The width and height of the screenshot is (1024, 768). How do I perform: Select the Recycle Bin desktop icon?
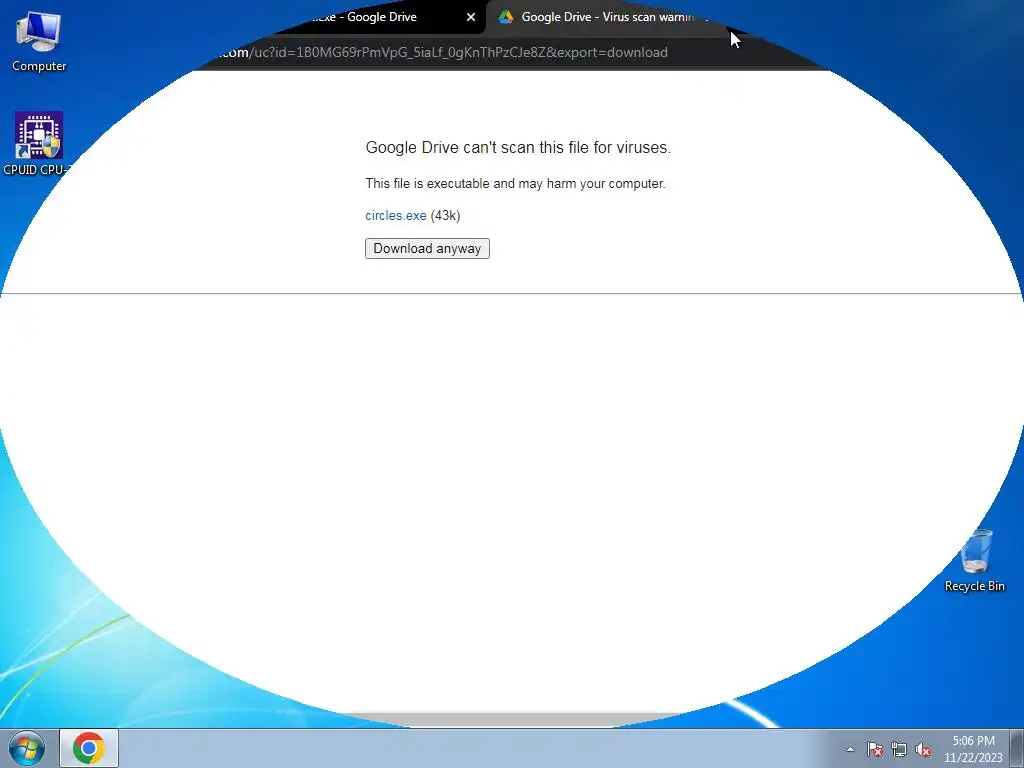click(974, 562)
